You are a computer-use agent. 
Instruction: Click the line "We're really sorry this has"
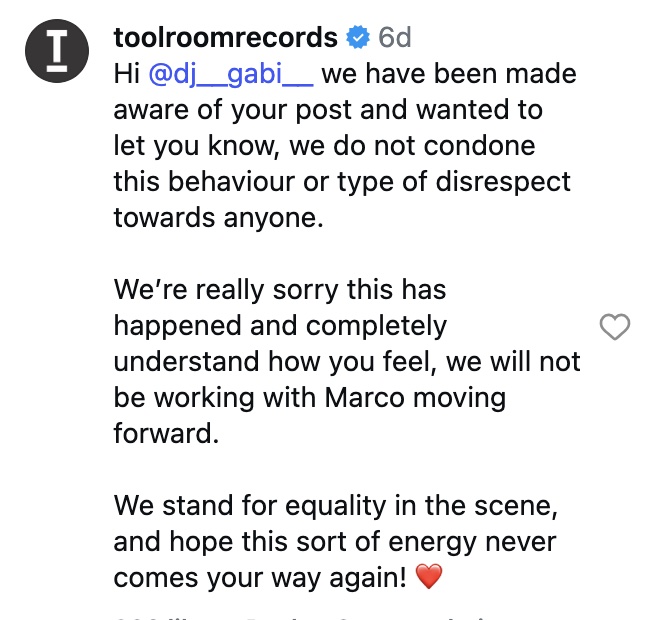pyautogui.click(x=279, y=290)
